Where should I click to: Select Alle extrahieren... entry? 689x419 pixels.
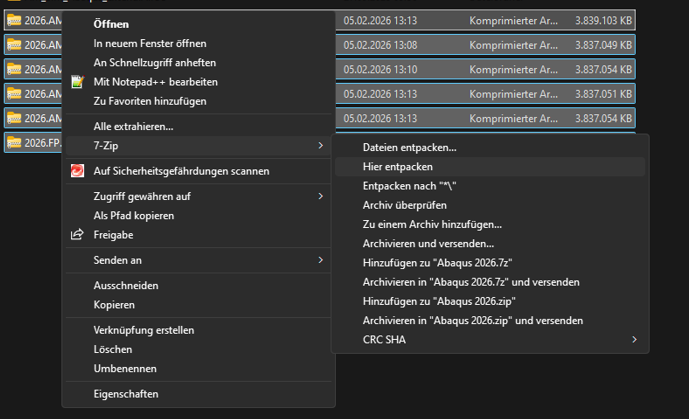133,127
